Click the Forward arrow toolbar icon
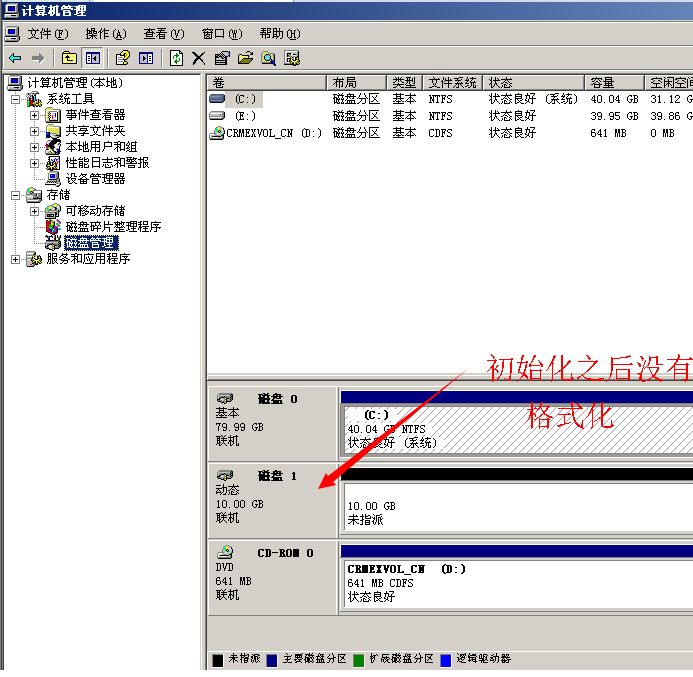The image size is (693, 677). tap(38, 58)
